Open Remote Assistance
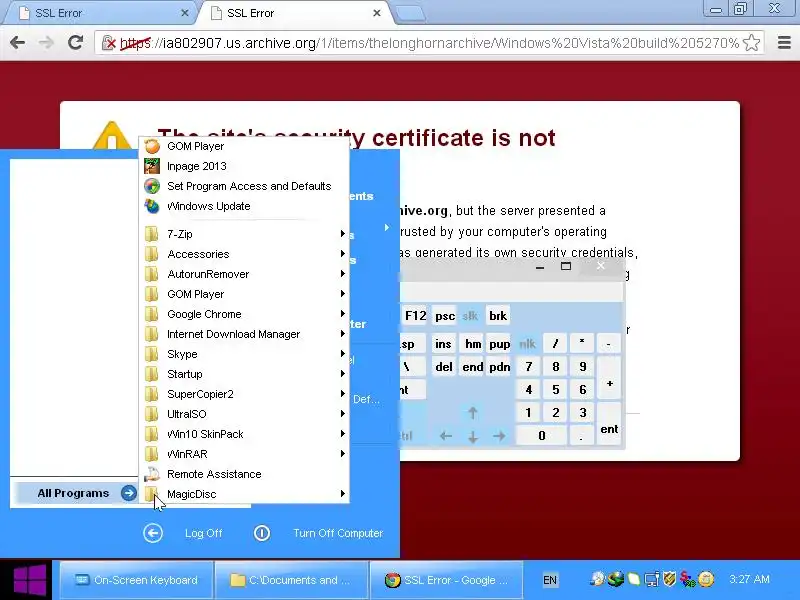 coord(244,474)
